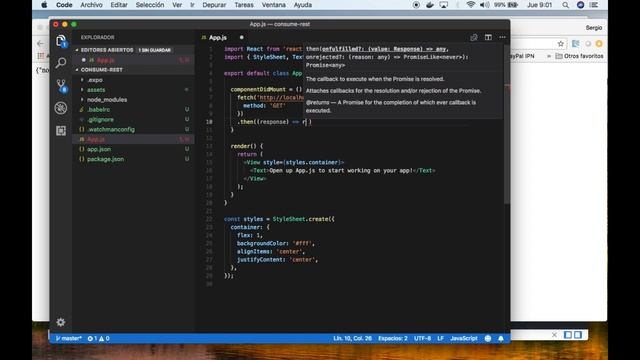This screenshot has height=360, width=640.
Task: Open the Depurar menu
Action: [x=214, y=5]
